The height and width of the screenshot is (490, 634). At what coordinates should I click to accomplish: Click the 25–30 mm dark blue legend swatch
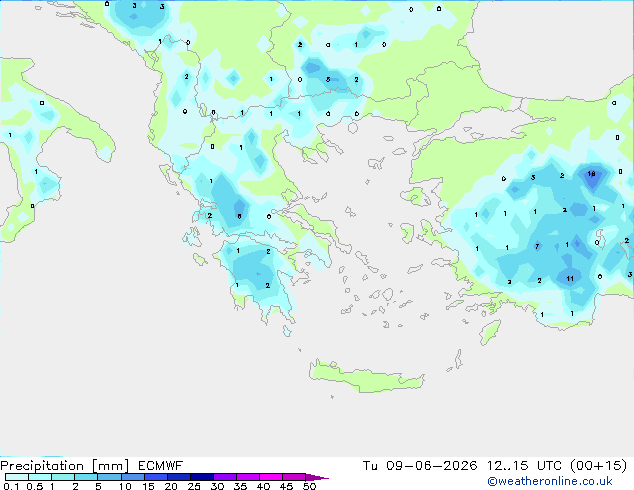coord(202,477)
